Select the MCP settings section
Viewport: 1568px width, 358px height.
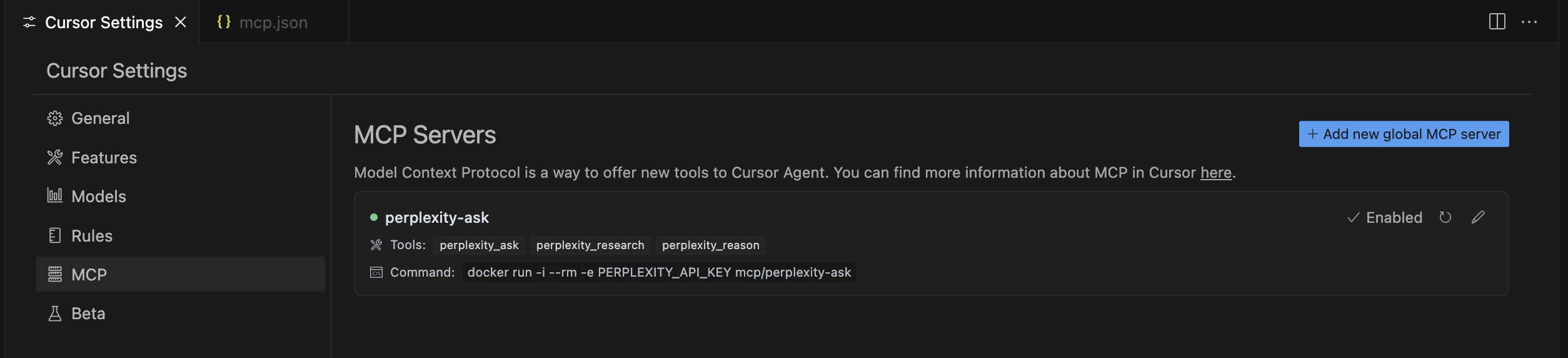point(89,275)
